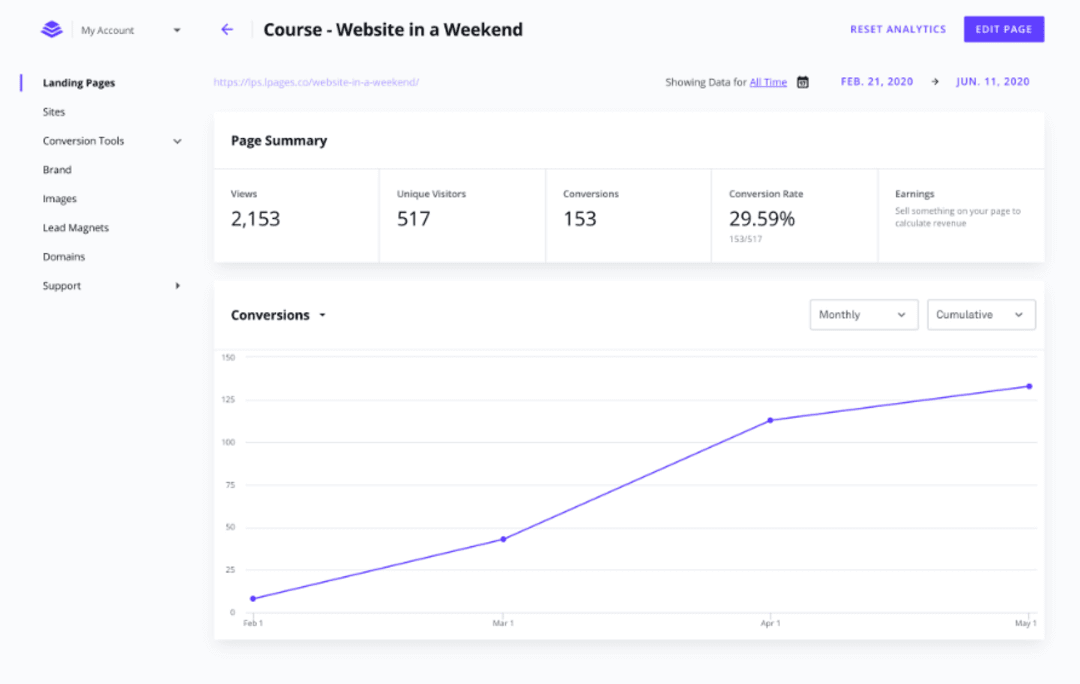Click the Reset Analytics button
The width and height of the screenshot is (1080, 684).
897,29
